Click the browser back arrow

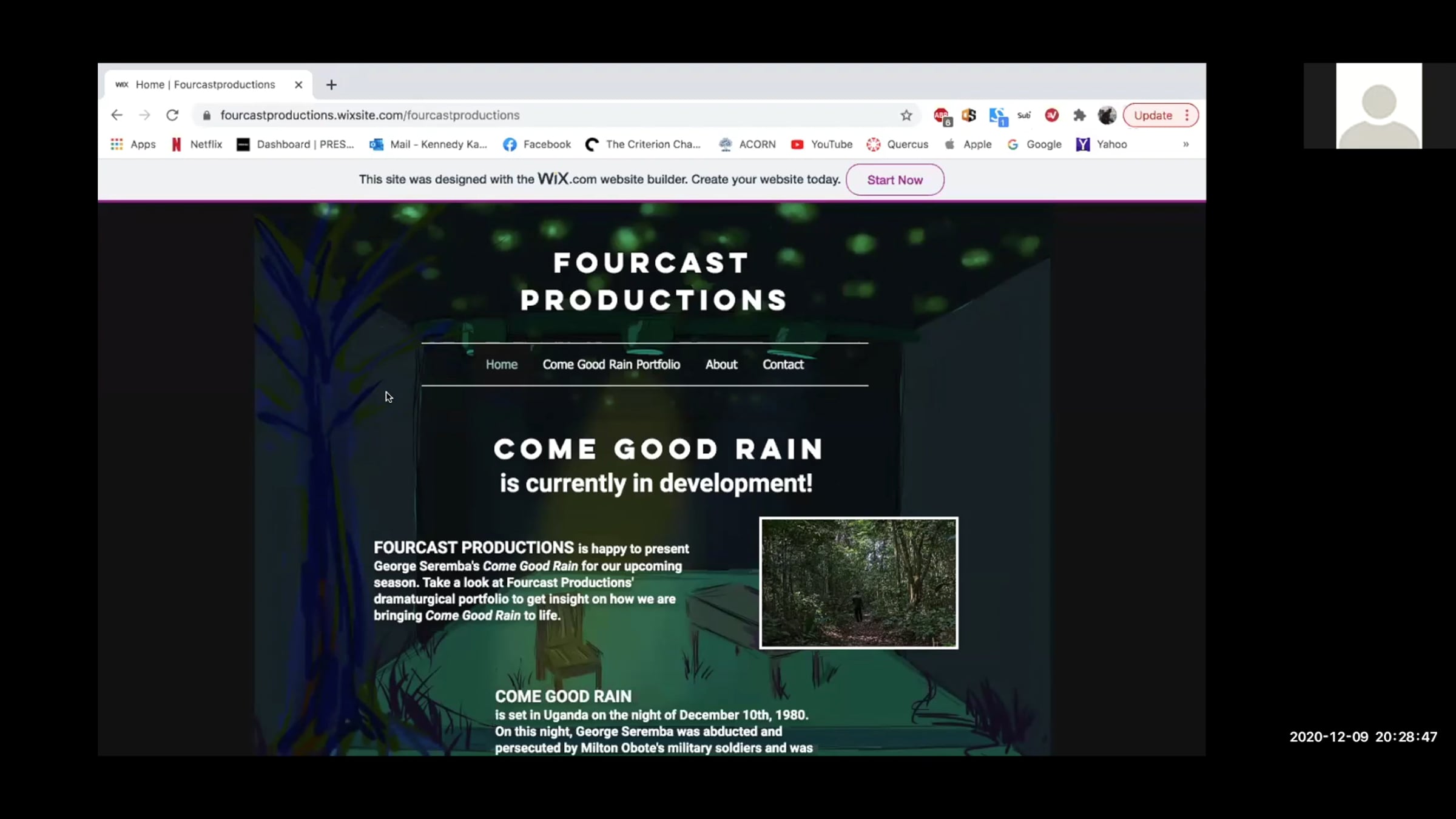(116, 115)
